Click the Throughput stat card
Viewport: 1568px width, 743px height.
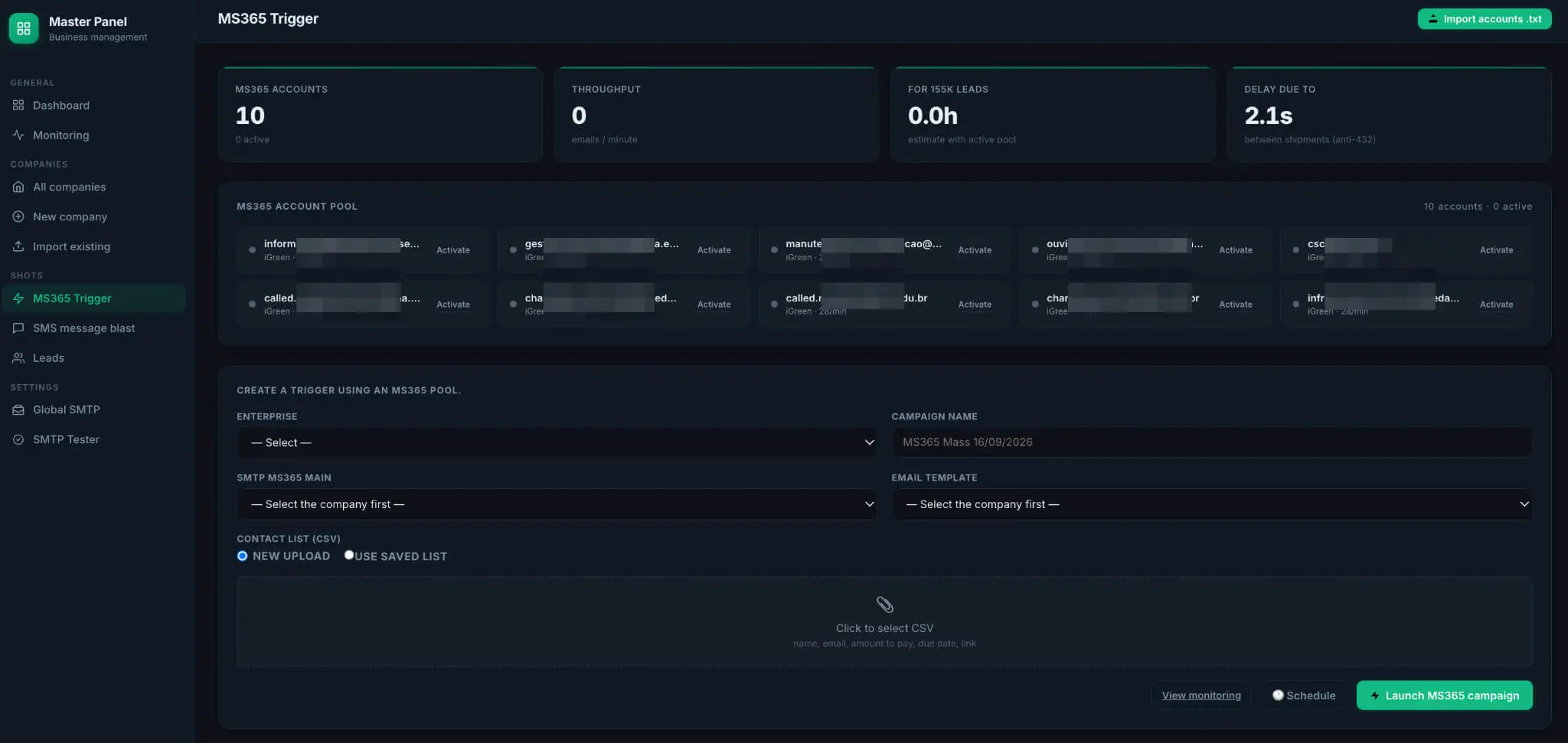click(717, 114)
